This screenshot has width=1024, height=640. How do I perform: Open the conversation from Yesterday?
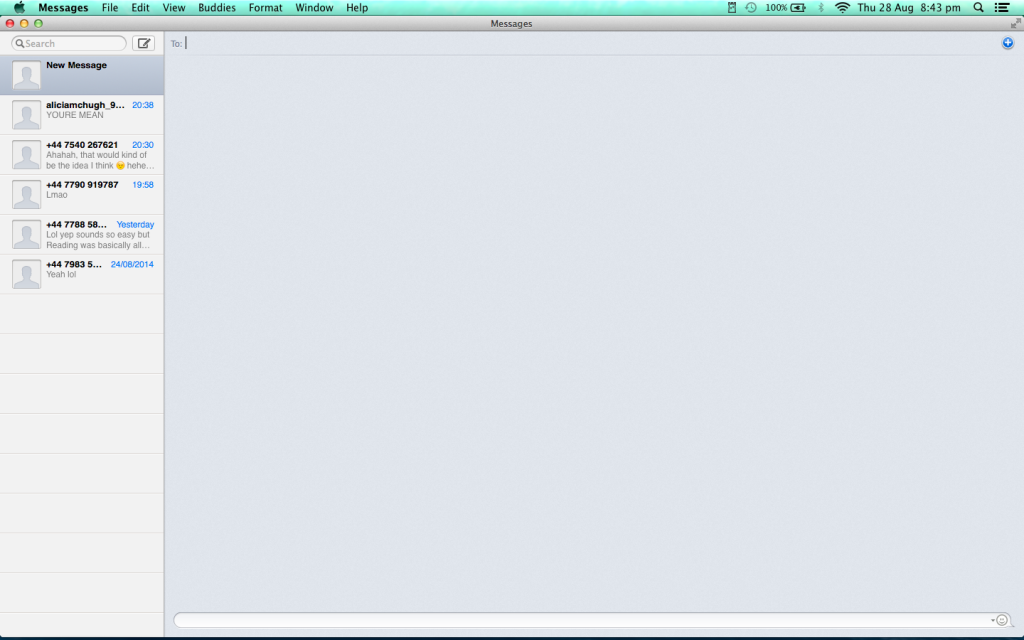point(82,234)
